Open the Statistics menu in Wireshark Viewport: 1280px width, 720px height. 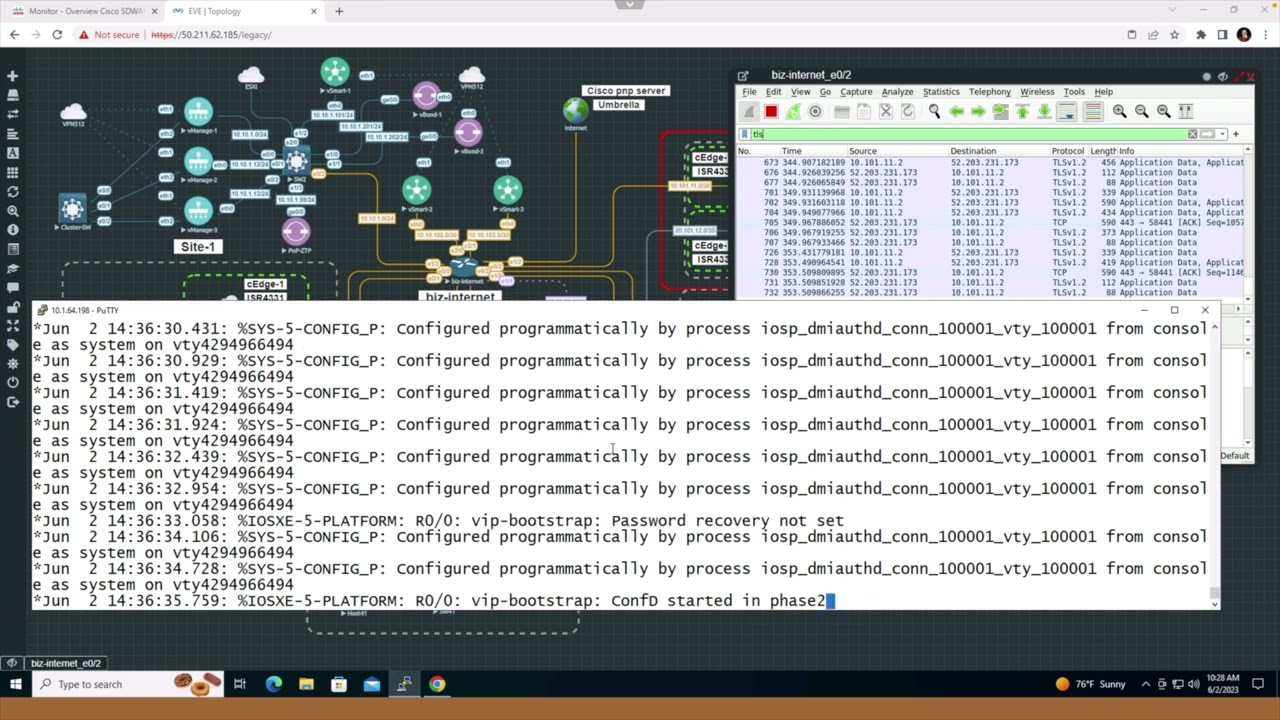tap(941, 92)
